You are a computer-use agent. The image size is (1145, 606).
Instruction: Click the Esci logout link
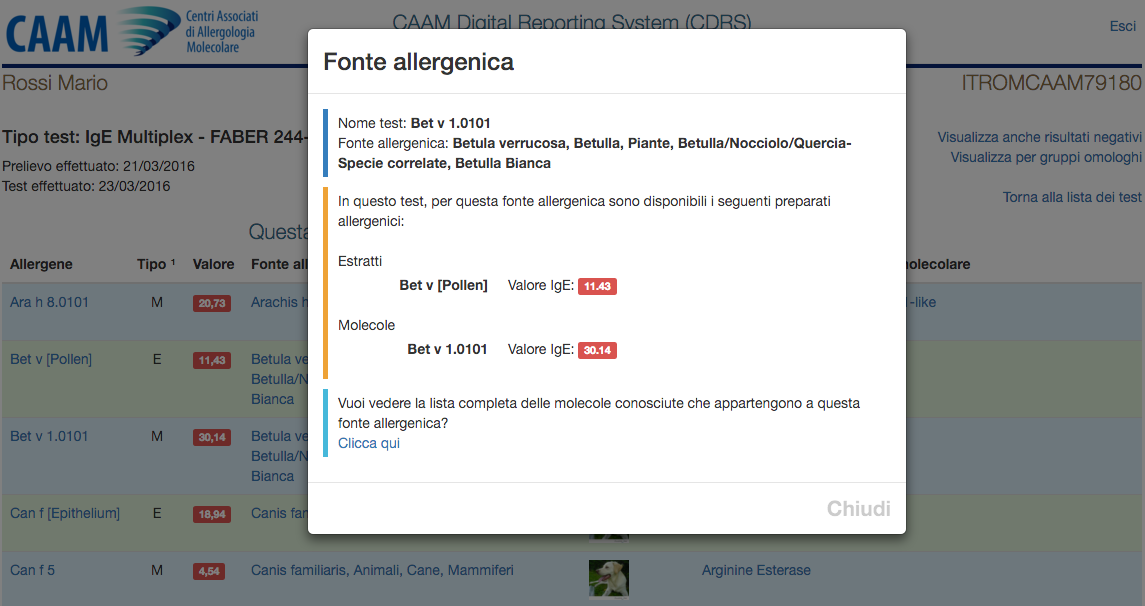[x=1122, y=26]
